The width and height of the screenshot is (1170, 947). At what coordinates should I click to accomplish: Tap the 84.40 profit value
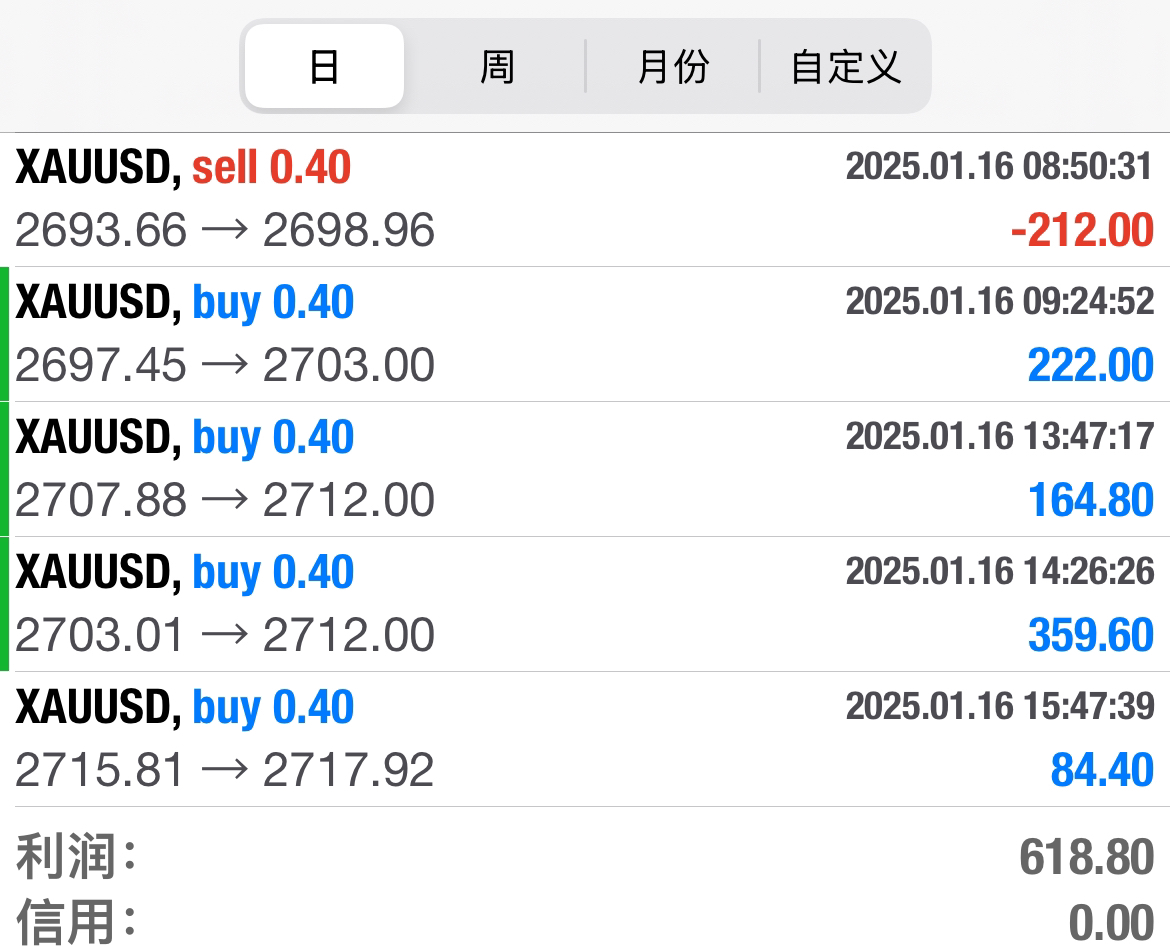[x=1102, y=770]
